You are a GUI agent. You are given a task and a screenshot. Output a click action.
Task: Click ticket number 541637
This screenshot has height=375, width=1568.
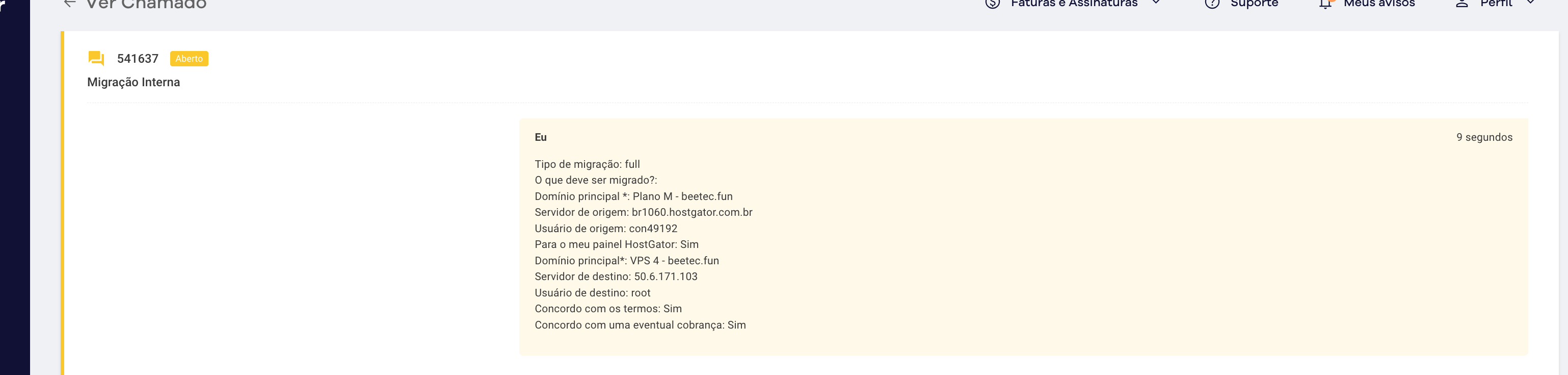click(138, 59)
